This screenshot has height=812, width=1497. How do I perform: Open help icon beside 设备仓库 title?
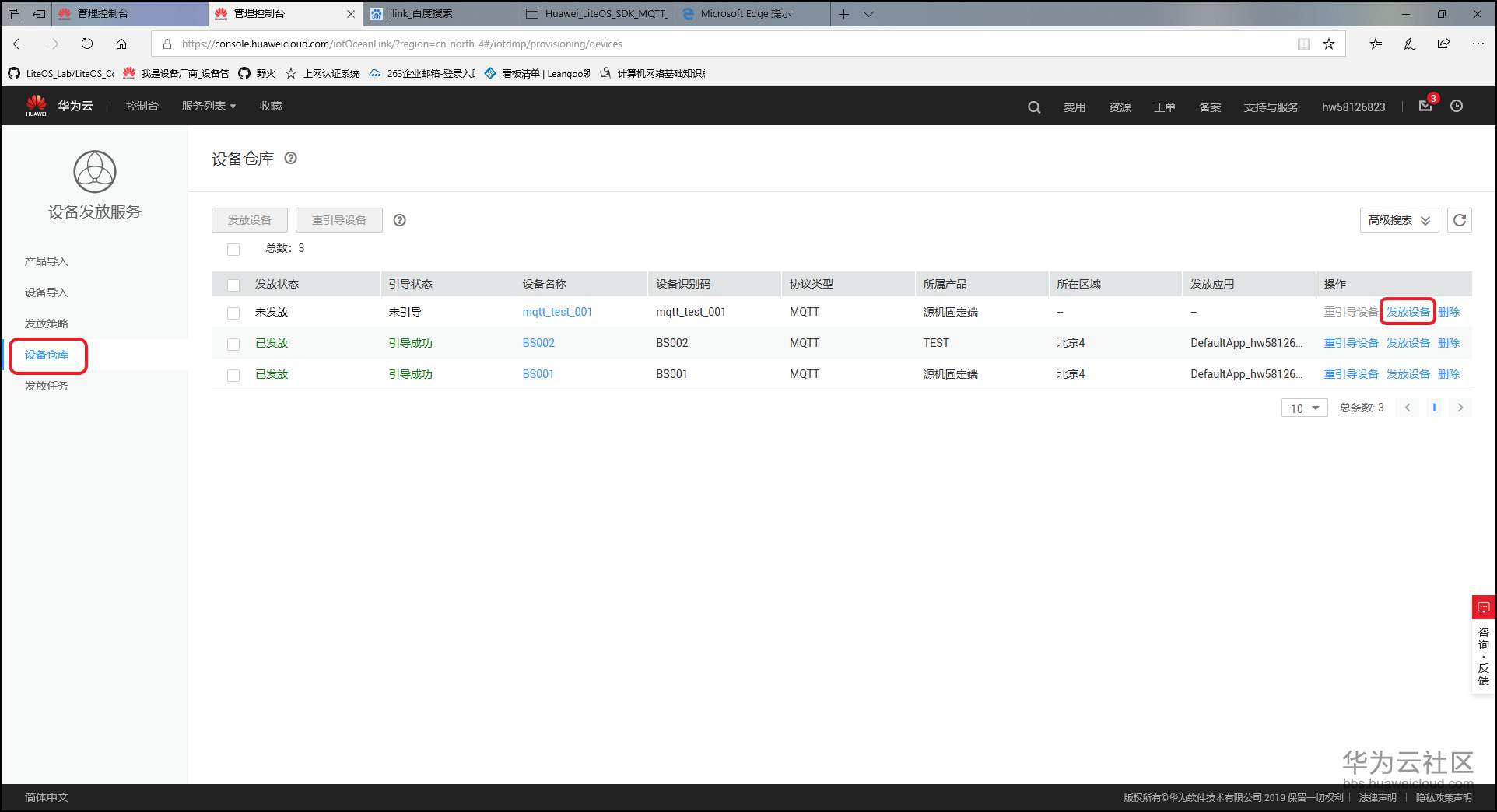tap(290, 158)
